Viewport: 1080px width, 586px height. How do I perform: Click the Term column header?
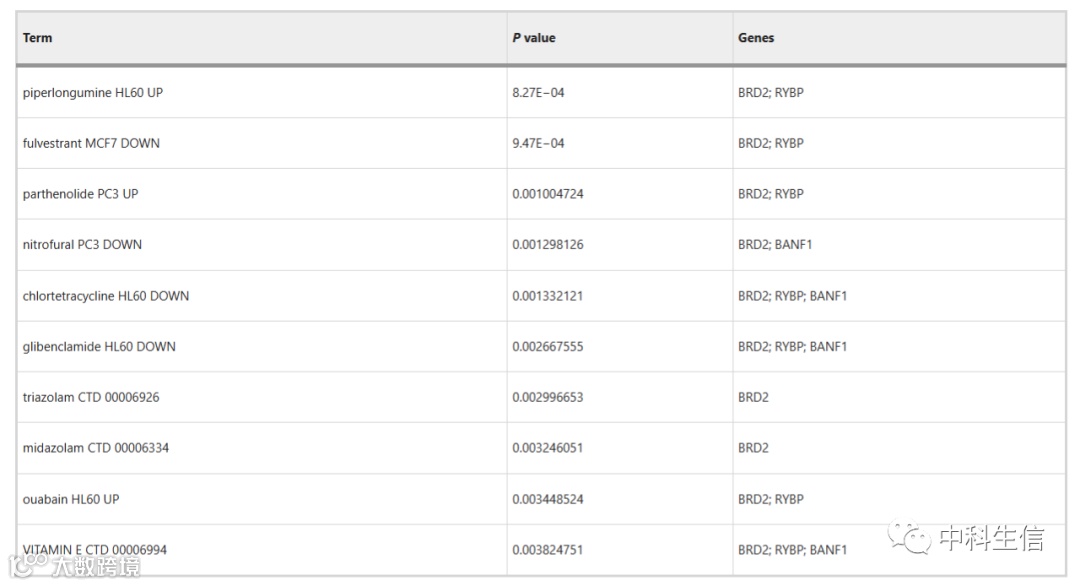pyautogui.click(x=37, y=38)
